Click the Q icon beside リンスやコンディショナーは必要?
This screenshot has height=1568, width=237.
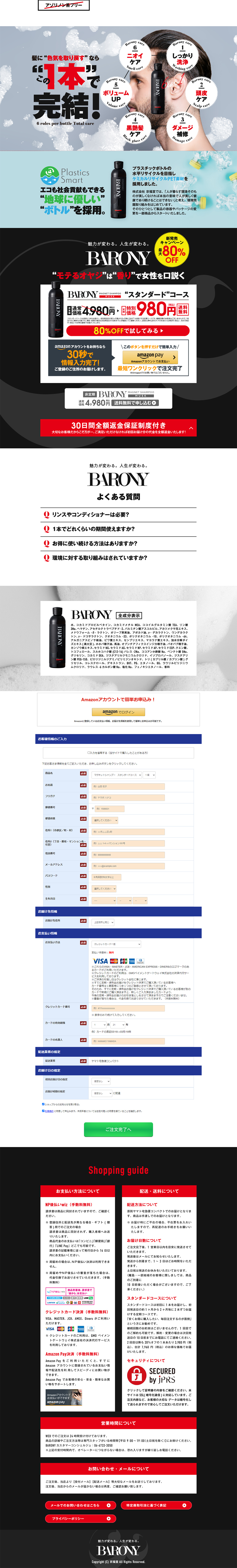tap(46, 515)
